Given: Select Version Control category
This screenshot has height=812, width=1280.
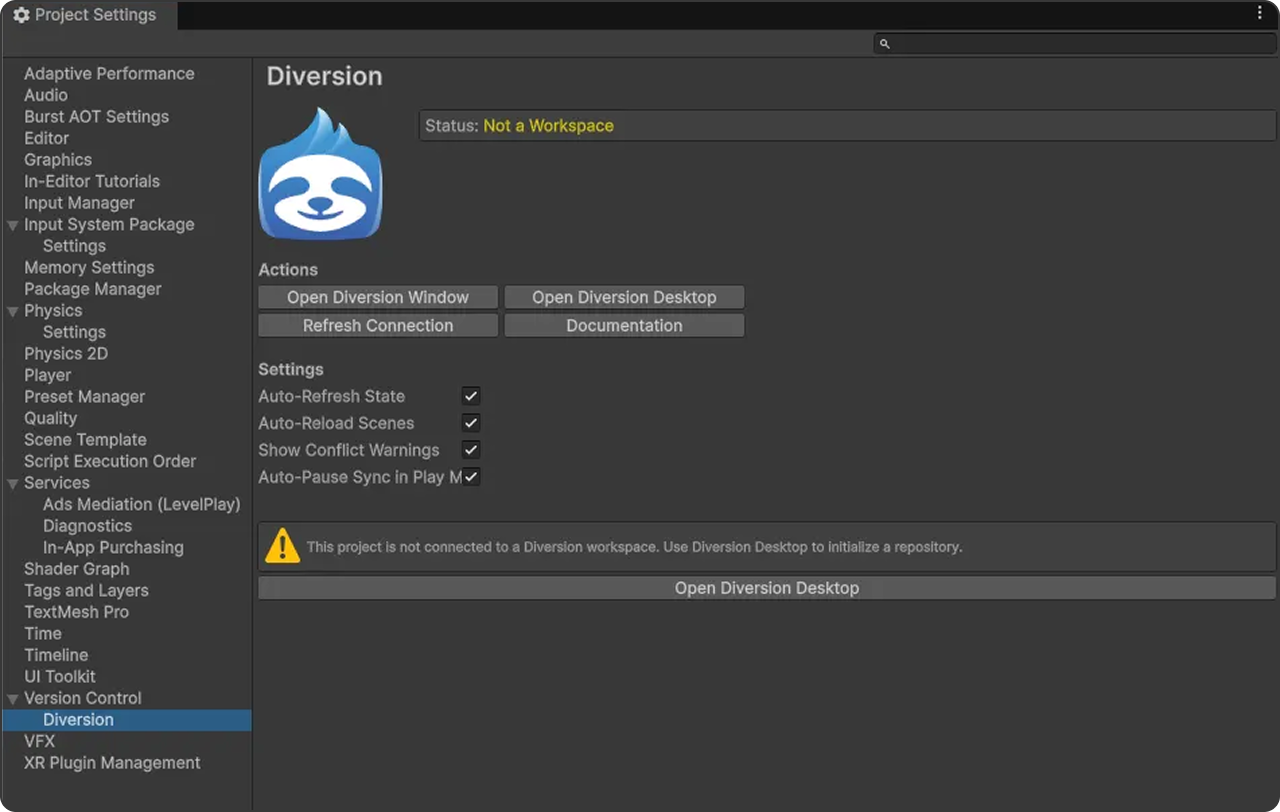Looking at the screenshot, I should coord(83,698).
